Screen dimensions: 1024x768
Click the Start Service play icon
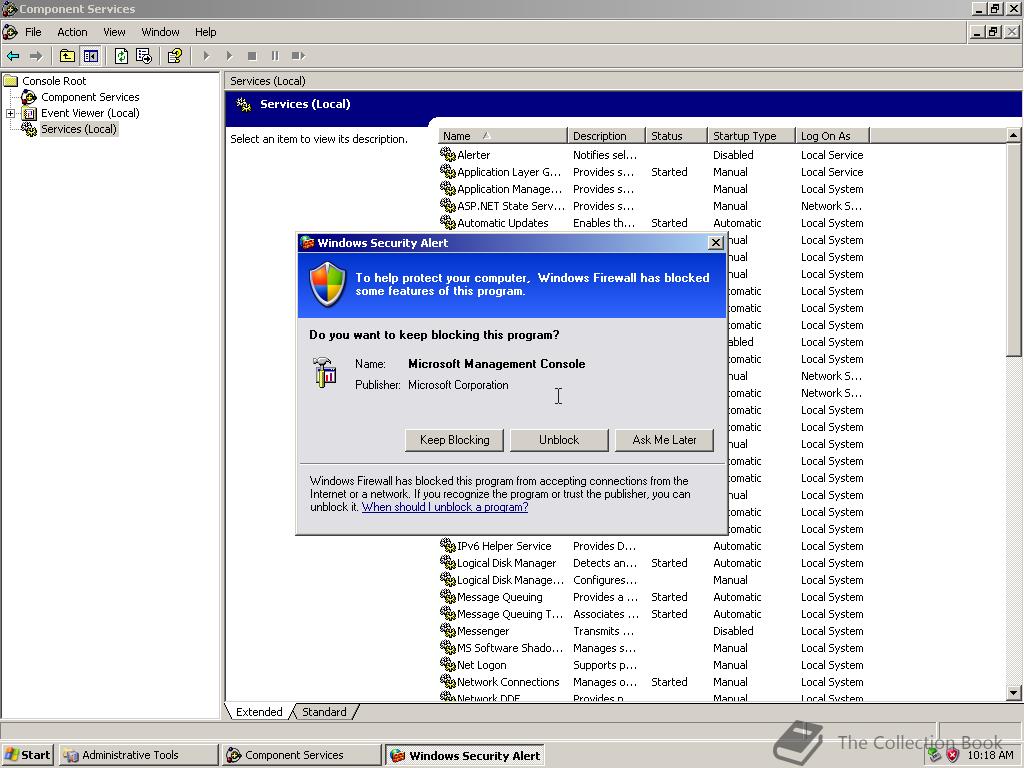pos(206,56)
